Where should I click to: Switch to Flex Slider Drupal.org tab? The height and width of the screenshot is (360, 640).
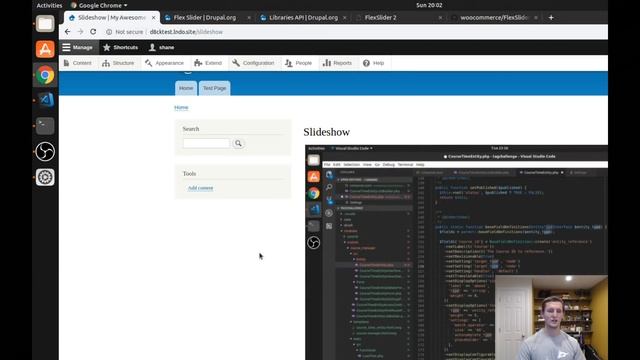pos(204,18)
